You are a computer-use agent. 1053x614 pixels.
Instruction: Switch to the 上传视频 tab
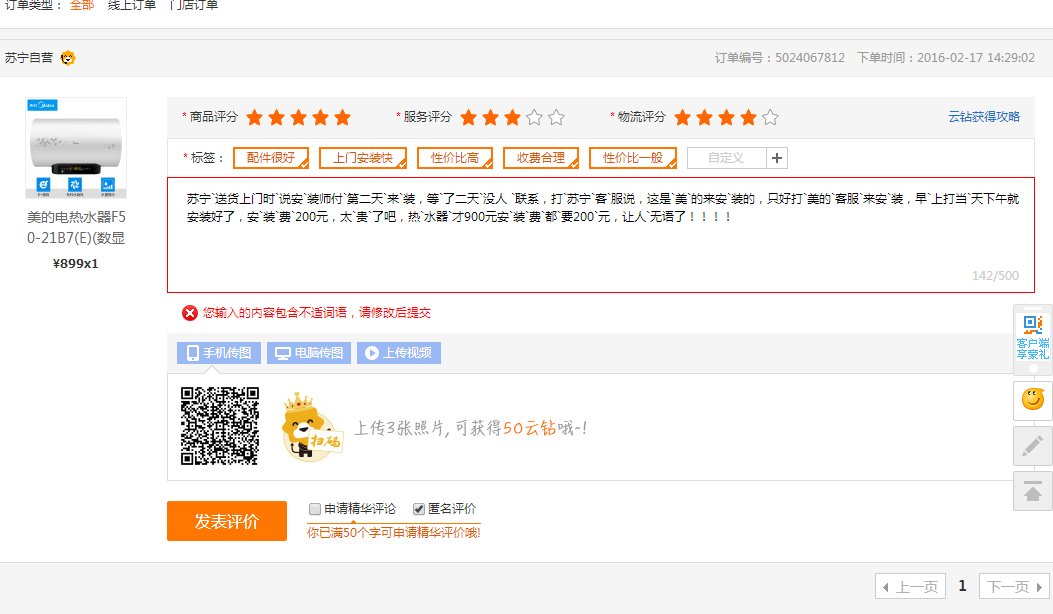pos(398,353)
